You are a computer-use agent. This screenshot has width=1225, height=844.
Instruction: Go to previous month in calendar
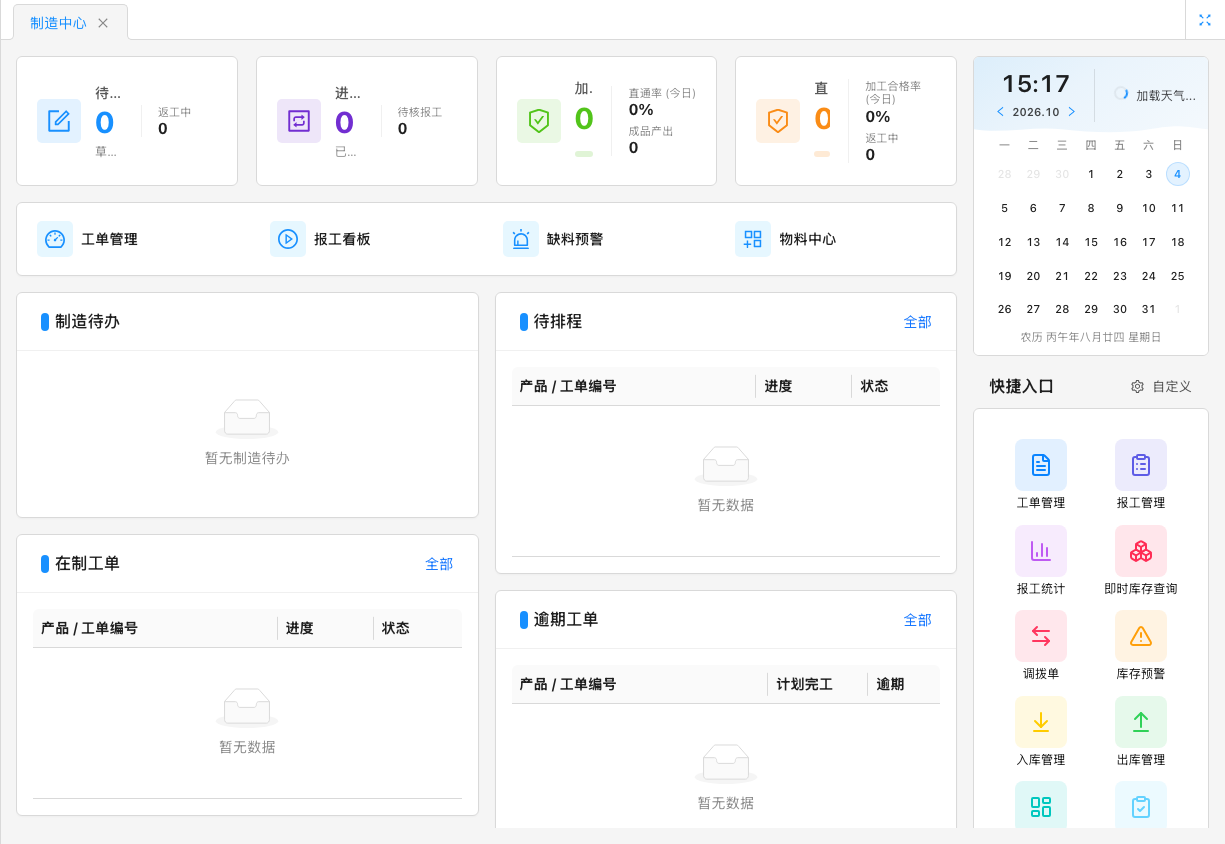1000,112
